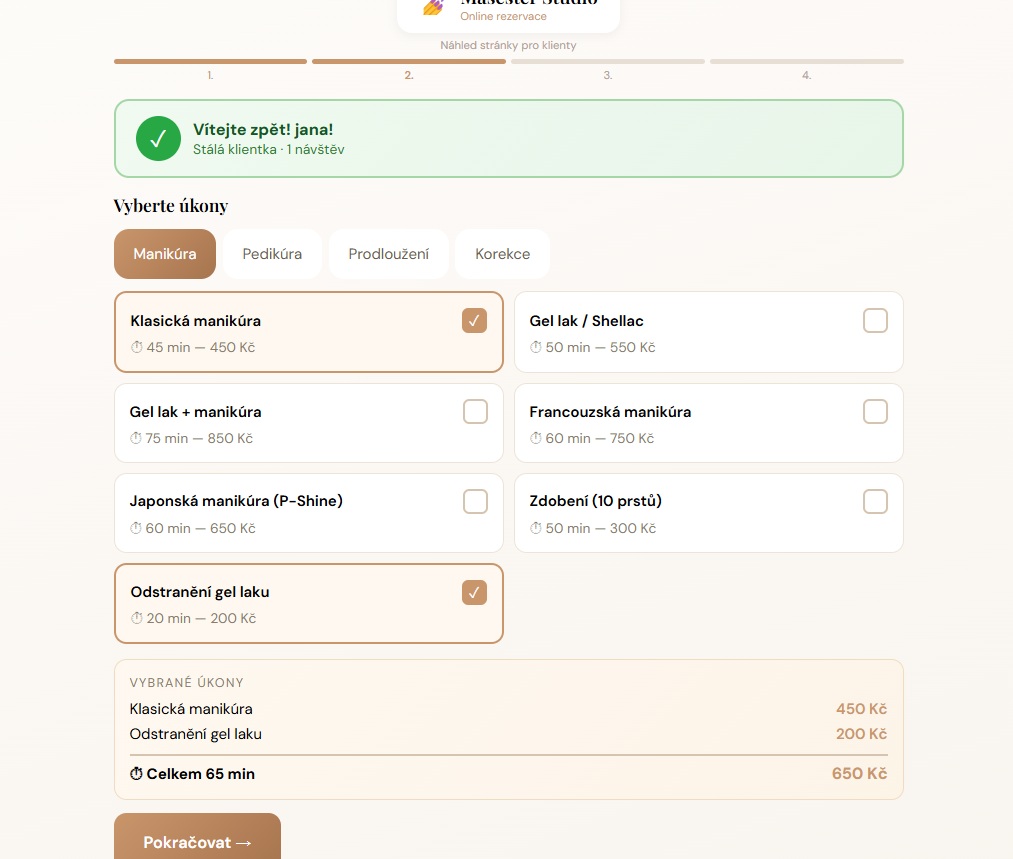Deselect the Odstranění gel laku checkbox
1013x859 pixels.
[474, 592]
